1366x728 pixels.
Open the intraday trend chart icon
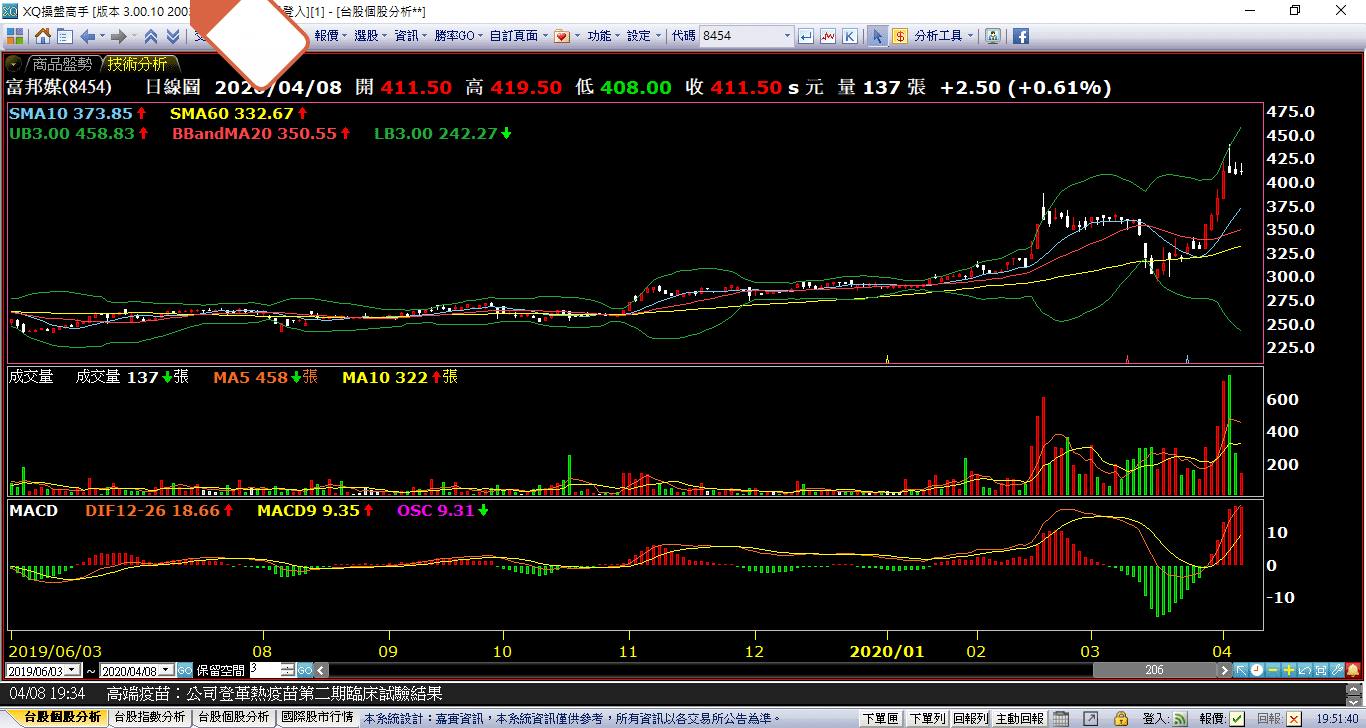[828, 36]
